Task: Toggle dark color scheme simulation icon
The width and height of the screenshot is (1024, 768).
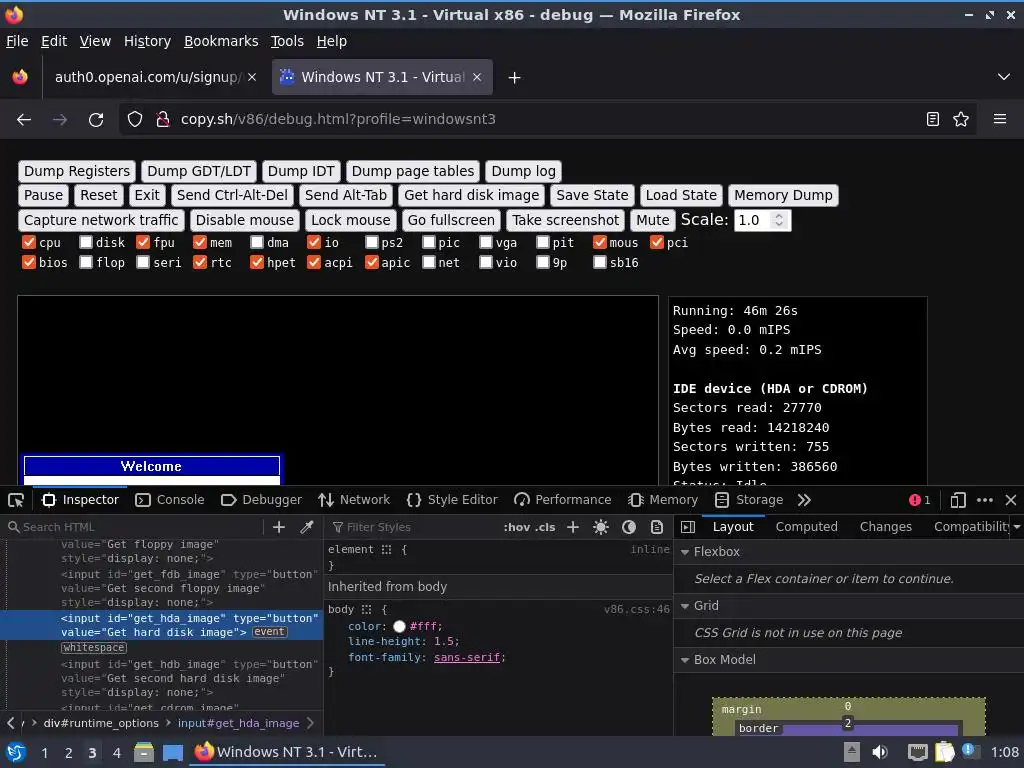Action: (x=629, y=527)
